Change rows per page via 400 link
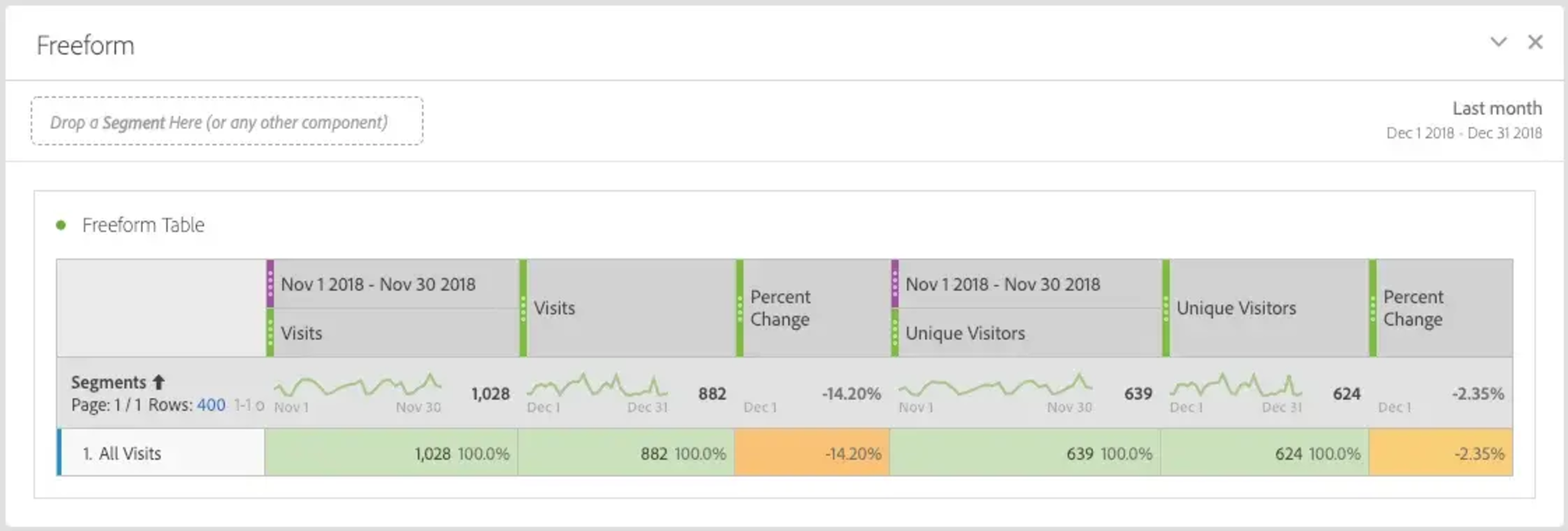The width and height of the screenshot is (1568, 531). tap(212, 404)
